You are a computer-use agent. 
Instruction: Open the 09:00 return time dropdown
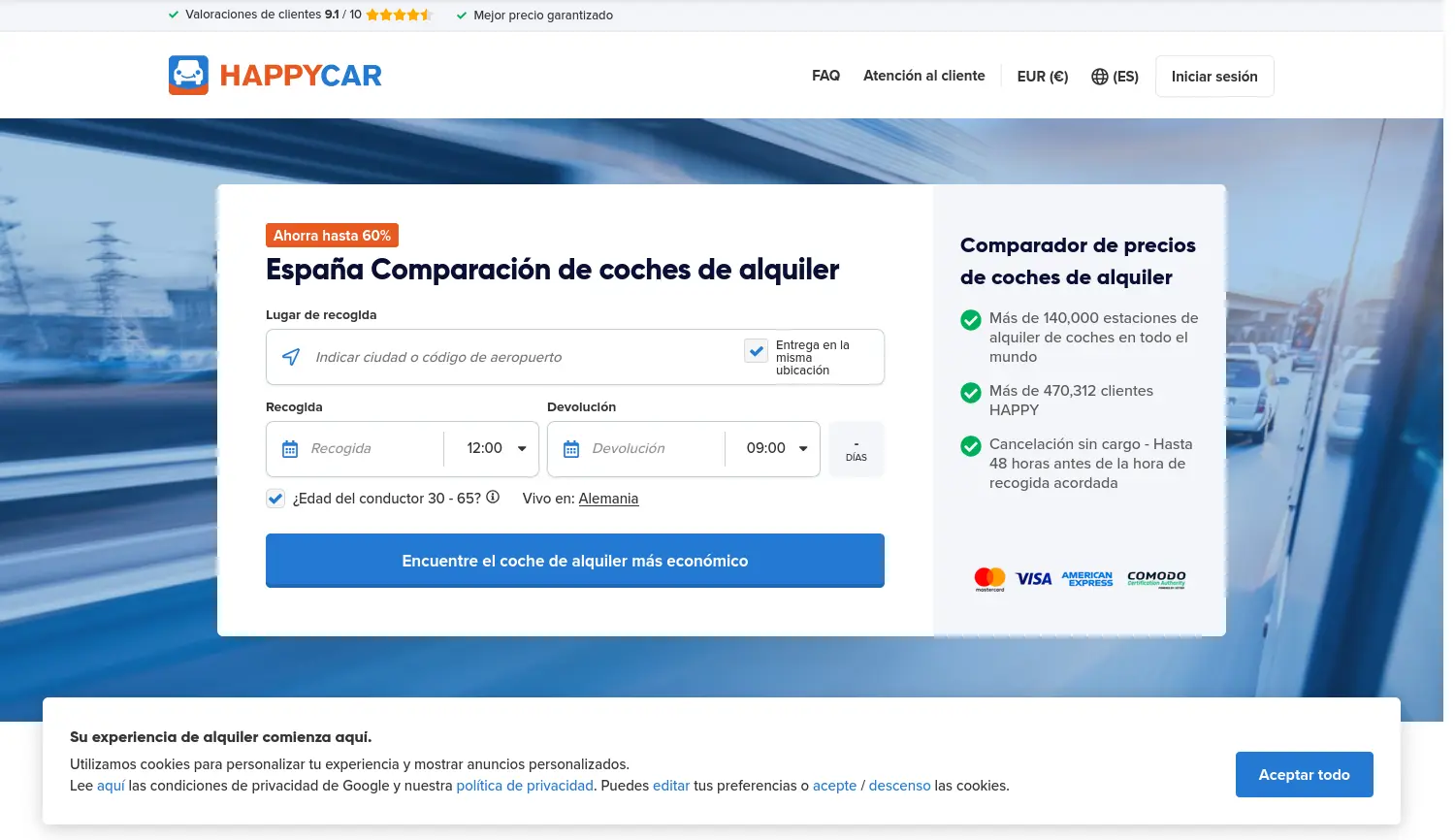(x=772, y=448)
